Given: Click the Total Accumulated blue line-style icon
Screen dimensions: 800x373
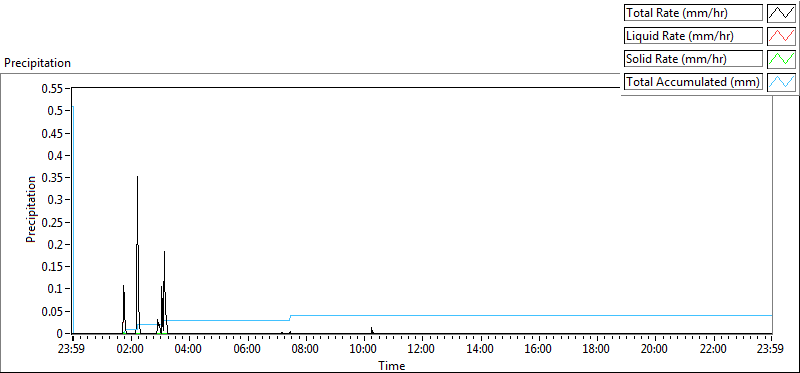Looking at the screenshot, I should pos(781,81).
